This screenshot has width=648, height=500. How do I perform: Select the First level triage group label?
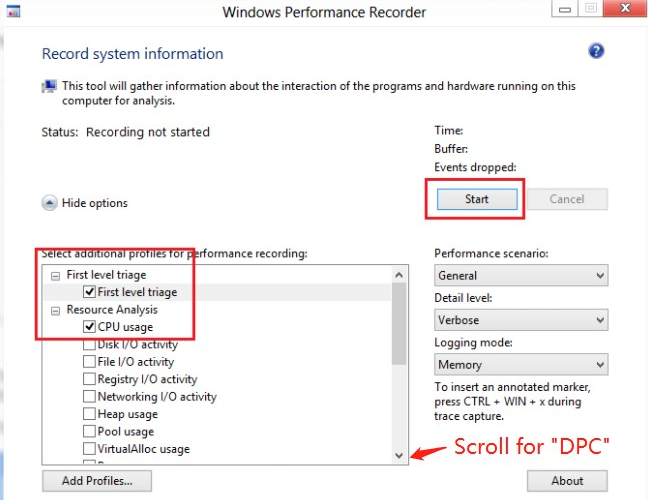tap(106, 275)
